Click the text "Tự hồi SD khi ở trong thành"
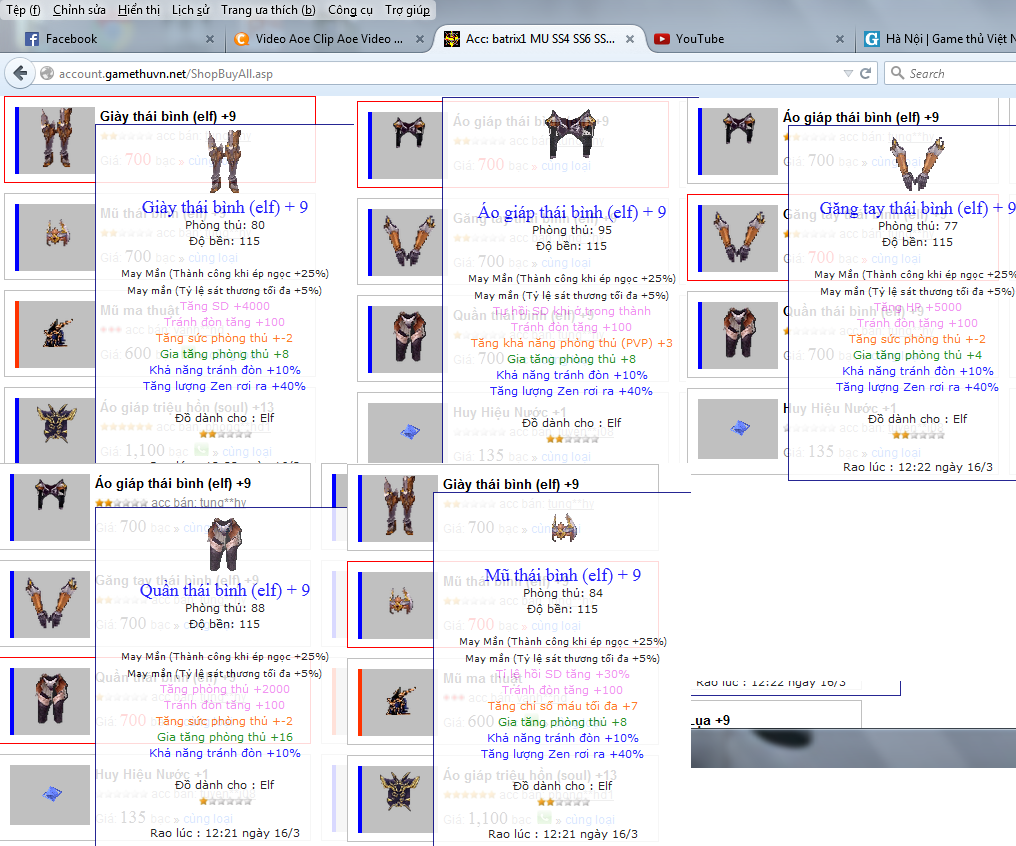 click(572, 311)
